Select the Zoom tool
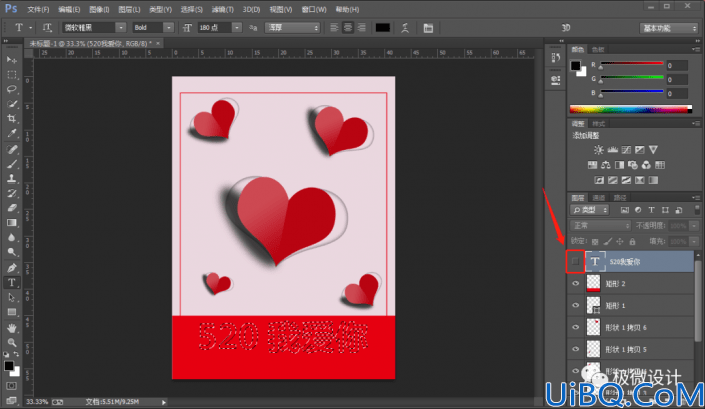This screenshot has width=705, height=409. click(x=12, y=342)
